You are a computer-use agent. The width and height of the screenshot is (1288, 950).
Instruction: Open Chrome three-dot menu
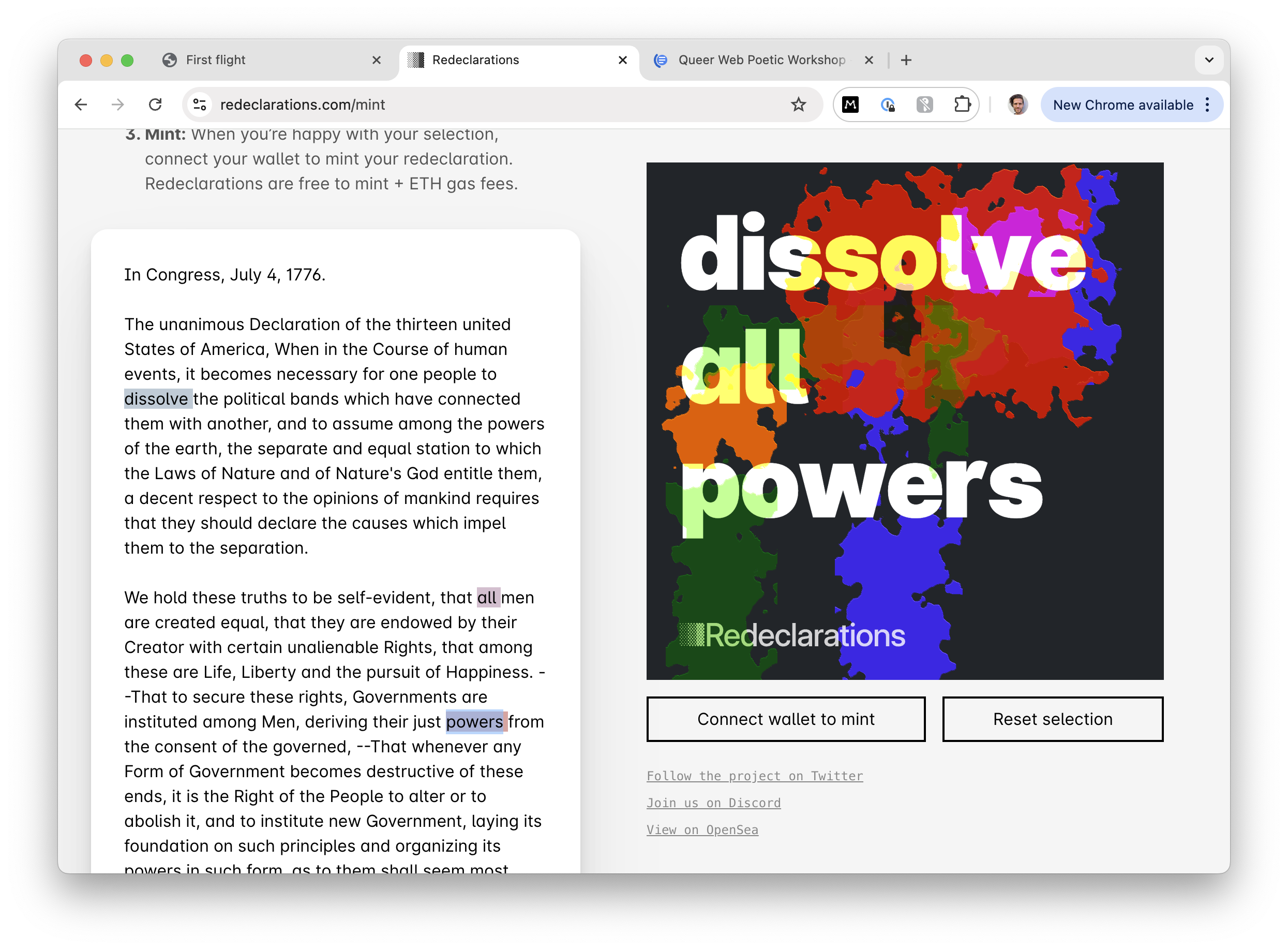tap(1207, 105)
